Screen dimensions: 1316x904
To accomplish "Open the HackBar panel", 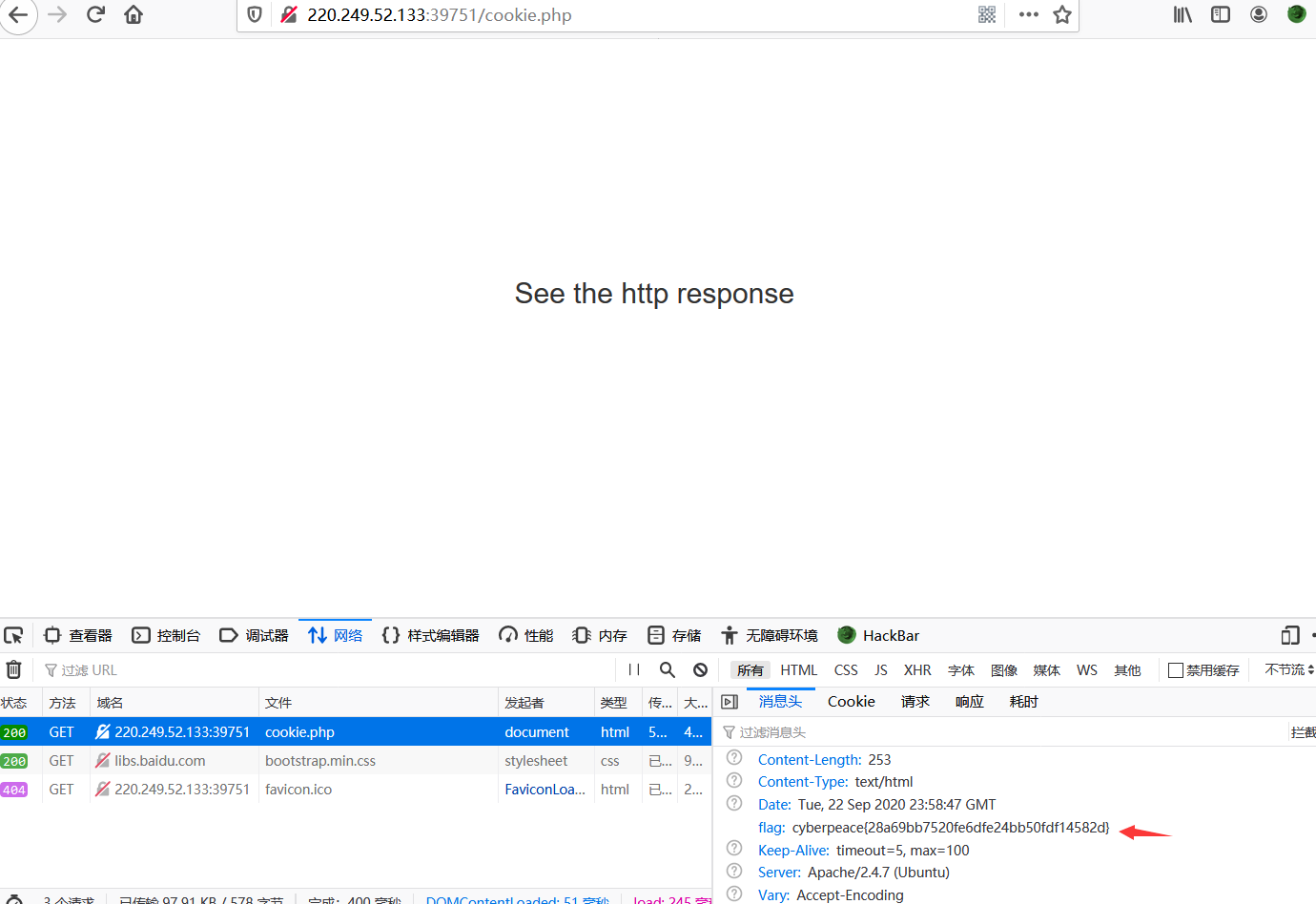I will click(878, 635).
